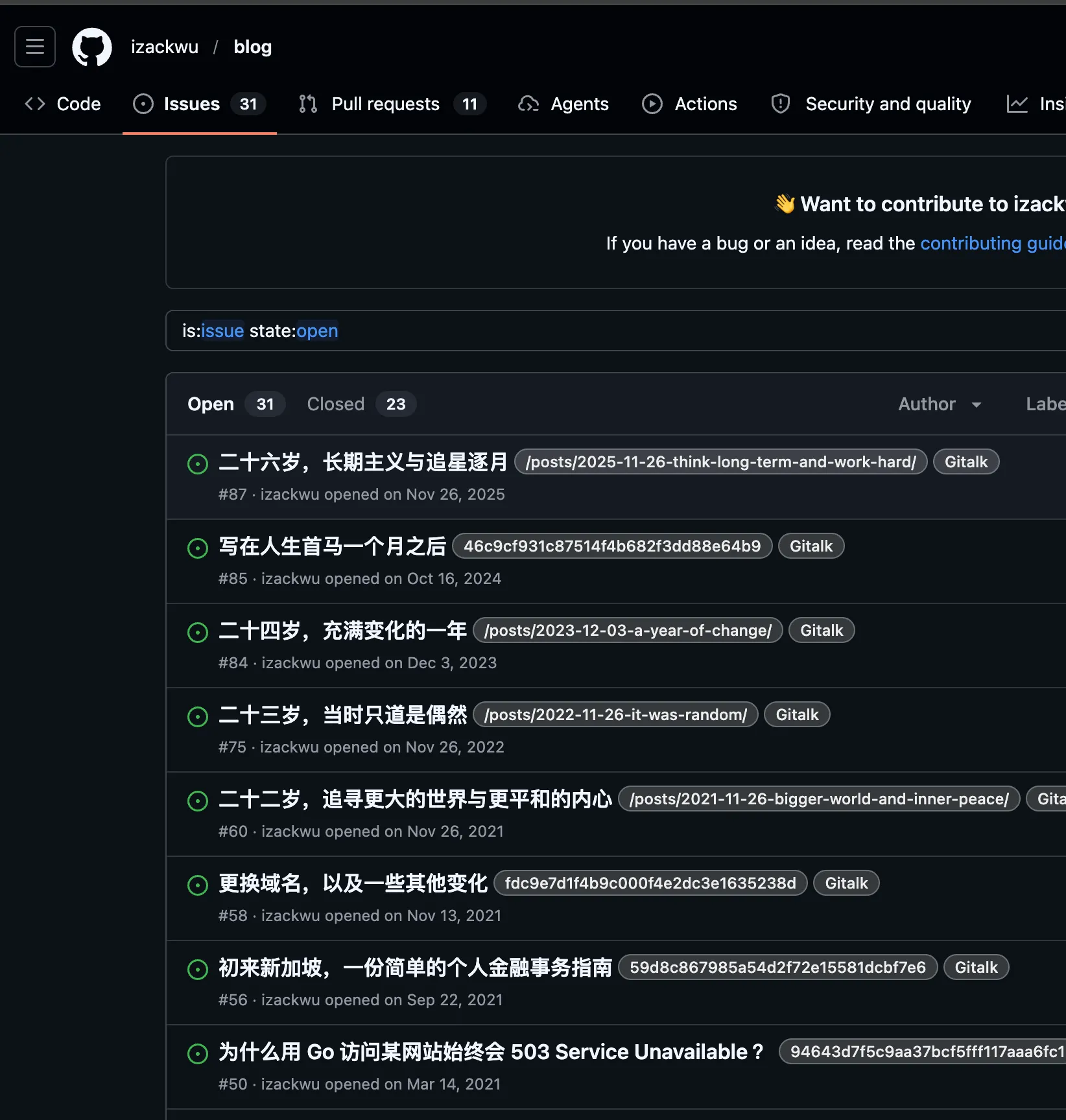Click the GitHub Octocat logo
Viewport: 1066px width, 1120px height.
[x=92, y=47]
